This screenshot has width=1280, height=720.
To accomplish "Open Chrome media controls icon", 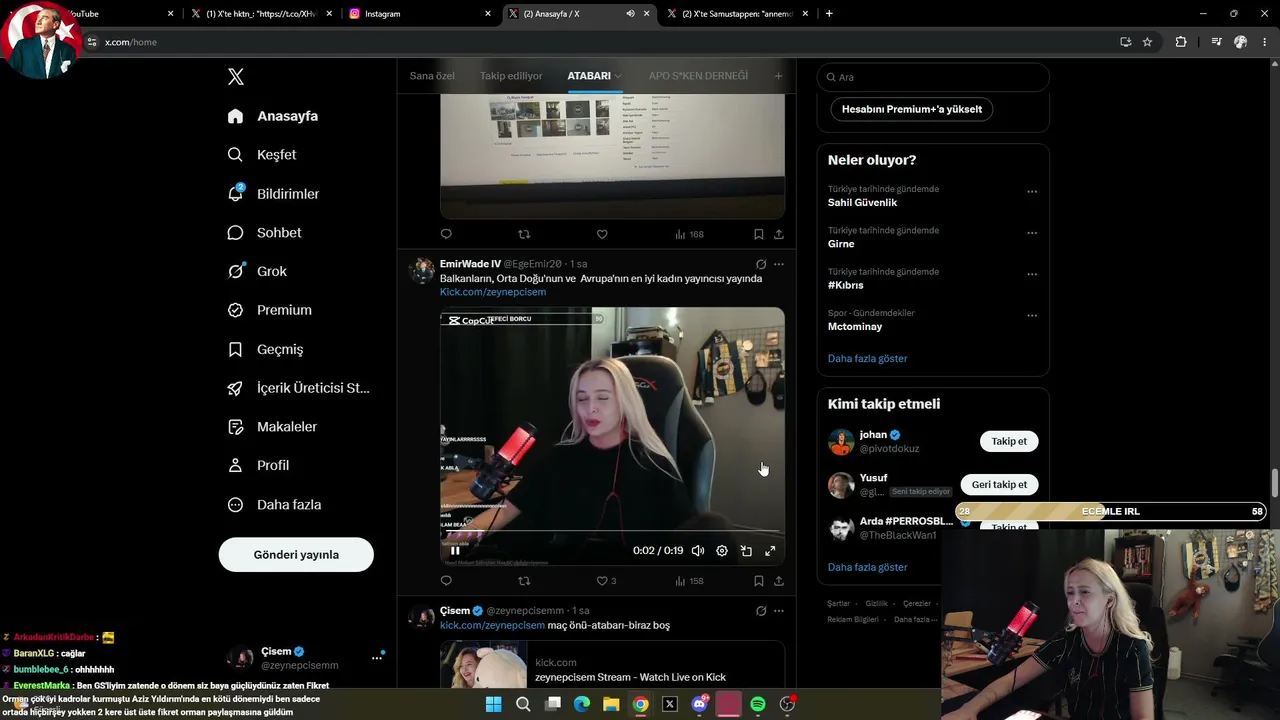I will (x=1216, y=42).
